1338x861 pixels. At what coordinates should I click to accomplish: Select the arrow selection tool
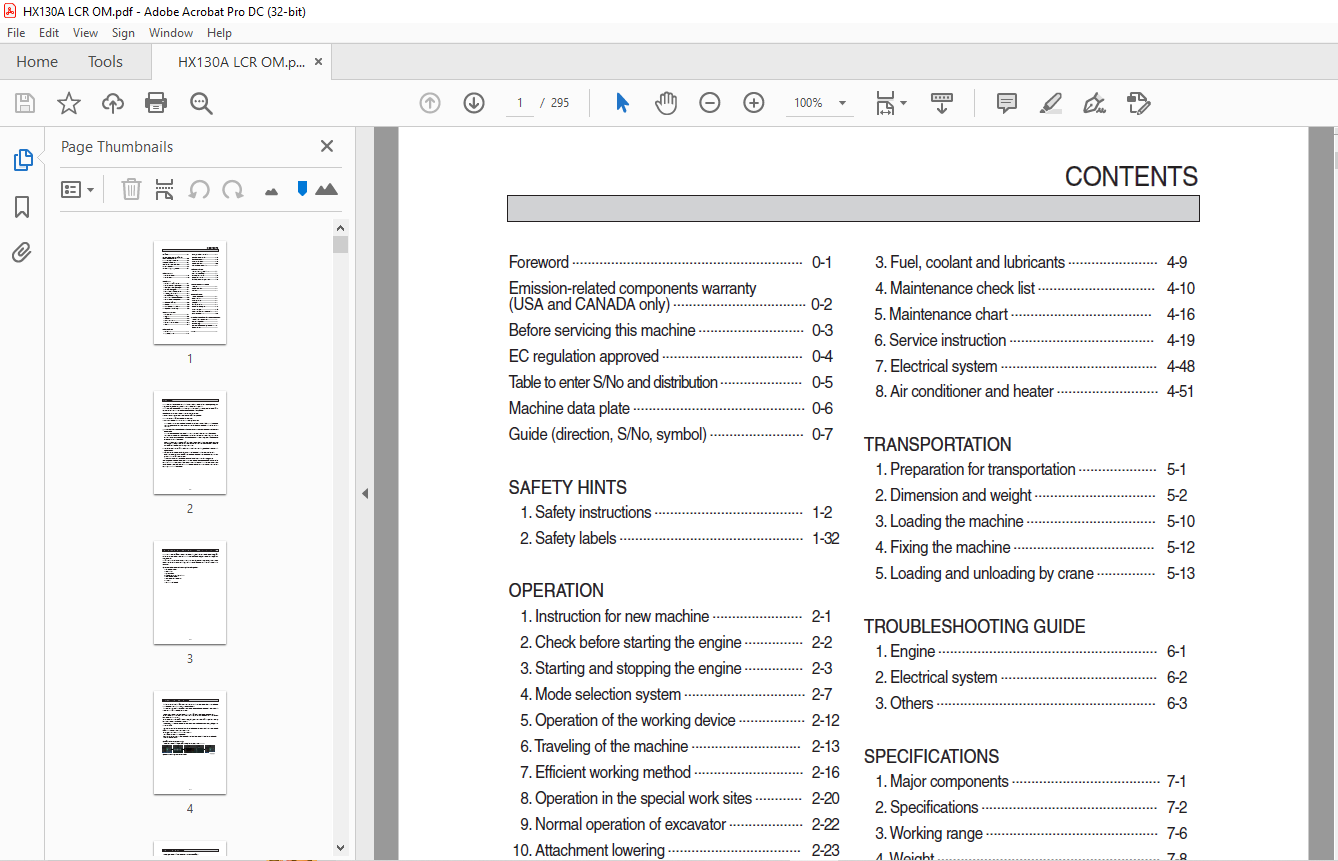622,103
